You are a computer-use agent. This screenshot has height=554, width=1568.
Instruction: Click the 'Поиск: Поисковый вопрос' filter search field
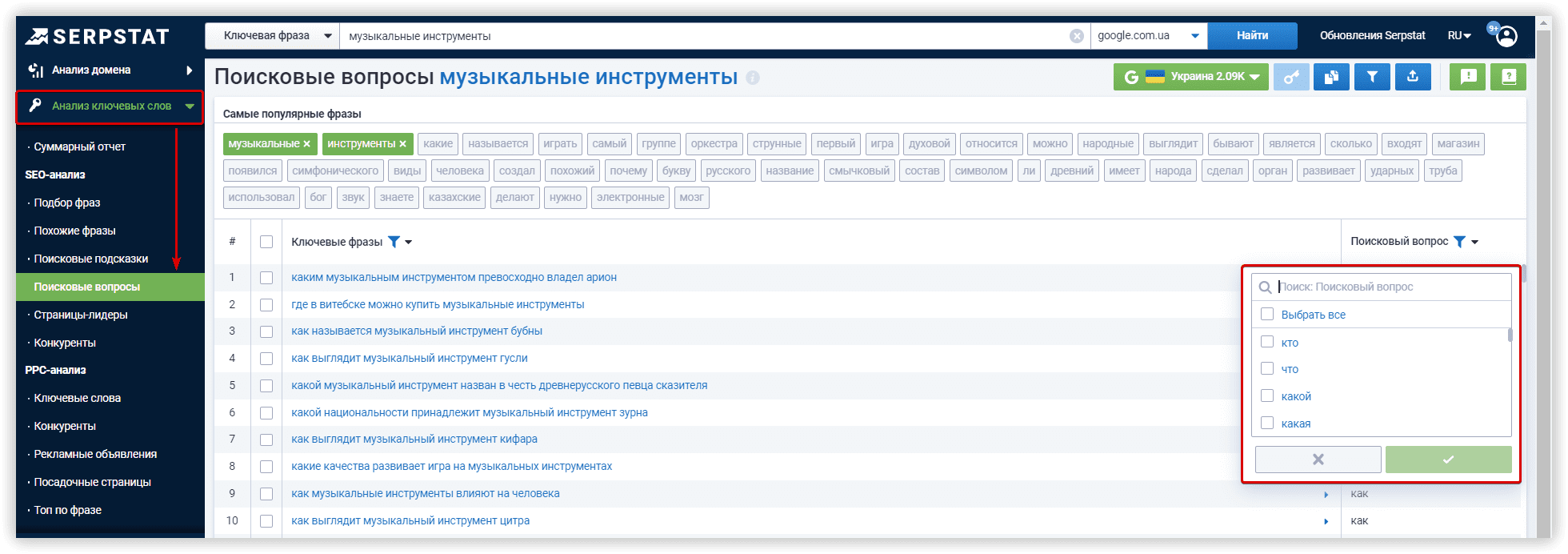[1382, 287]
